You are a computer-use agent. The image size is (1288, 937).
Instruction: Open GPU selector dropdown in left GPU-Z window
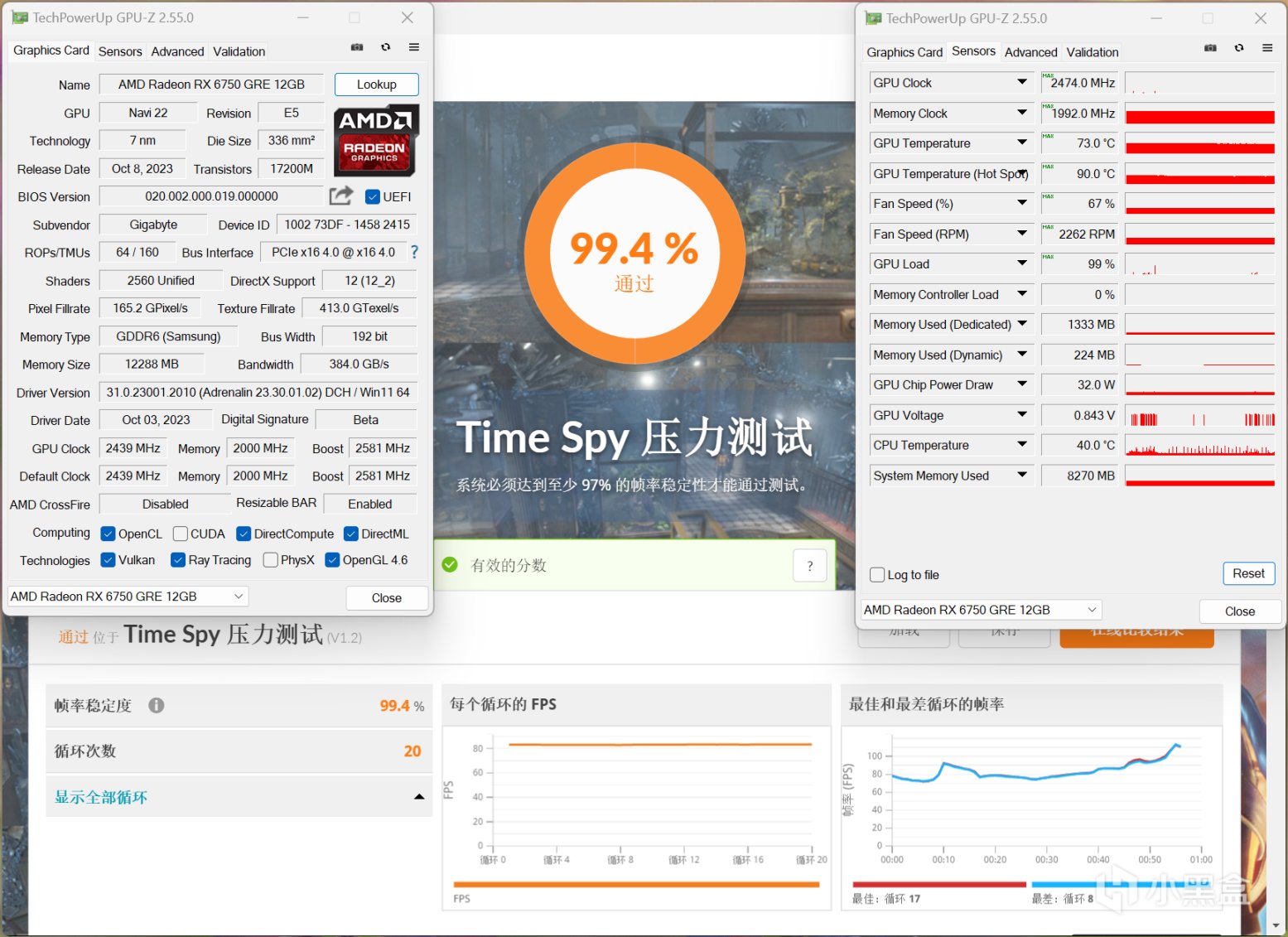coord(128,596)
